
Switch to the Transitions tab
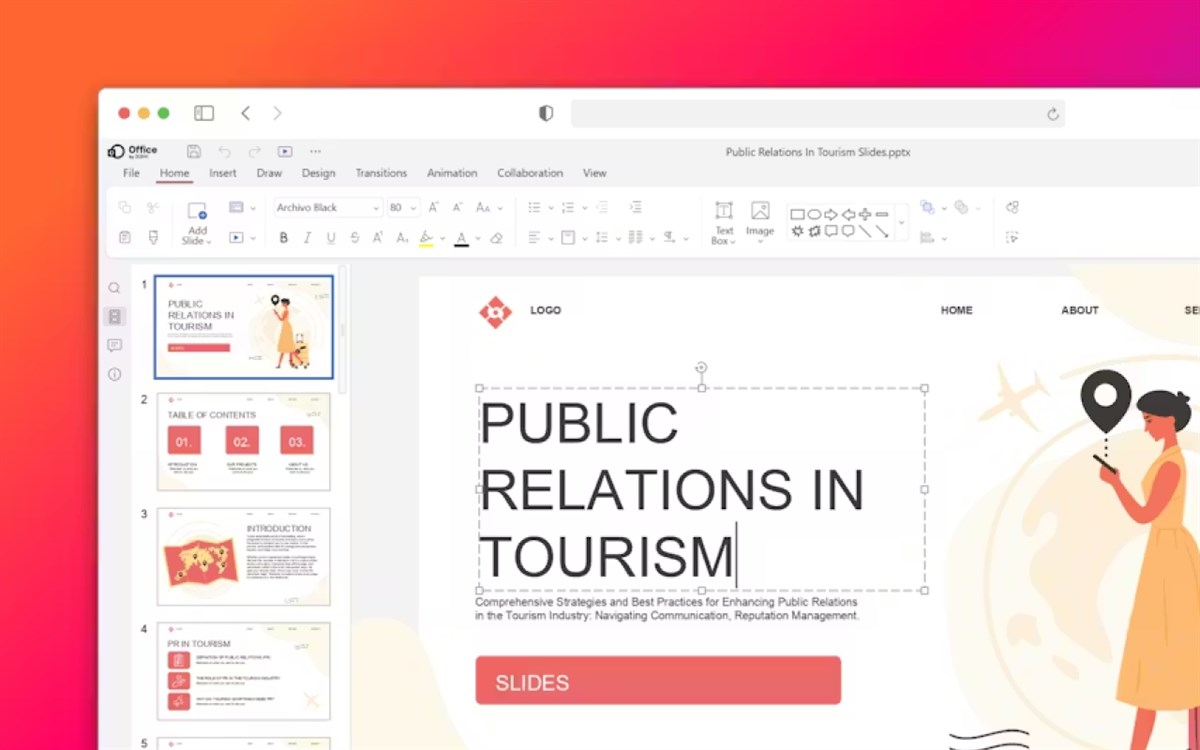[381, 173]
